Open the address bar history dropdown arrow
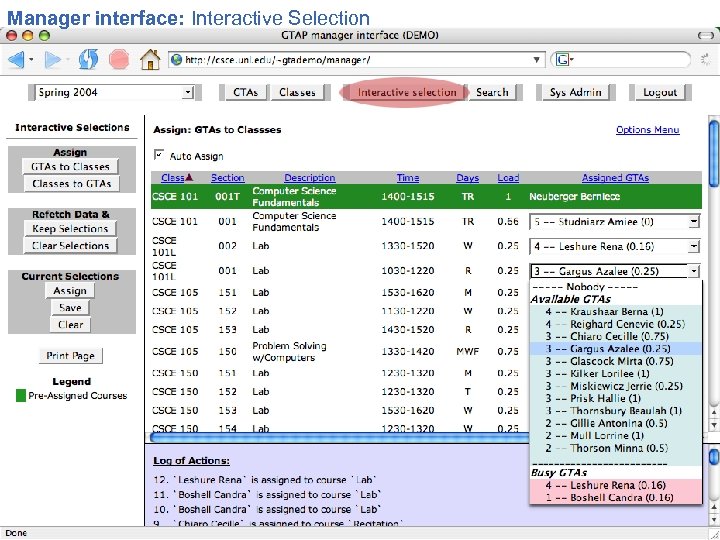This screenshot has width=720, height=540. (536, 60)
